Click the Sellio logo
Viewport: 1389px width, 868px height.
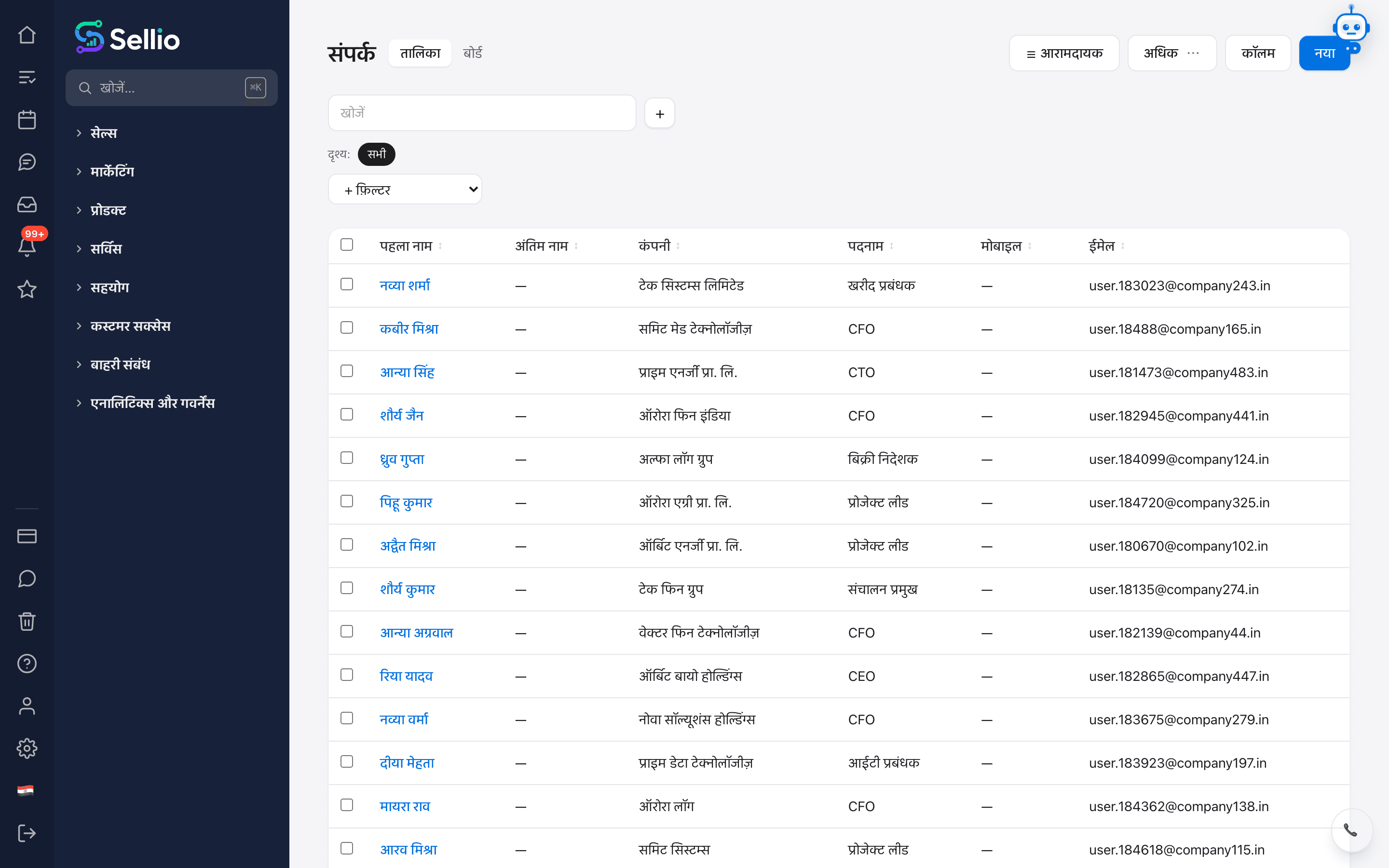pos(127,38)
